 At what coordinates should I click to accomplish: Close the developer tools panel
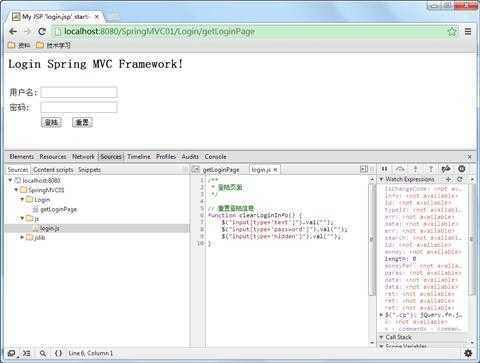coord(470,157)
